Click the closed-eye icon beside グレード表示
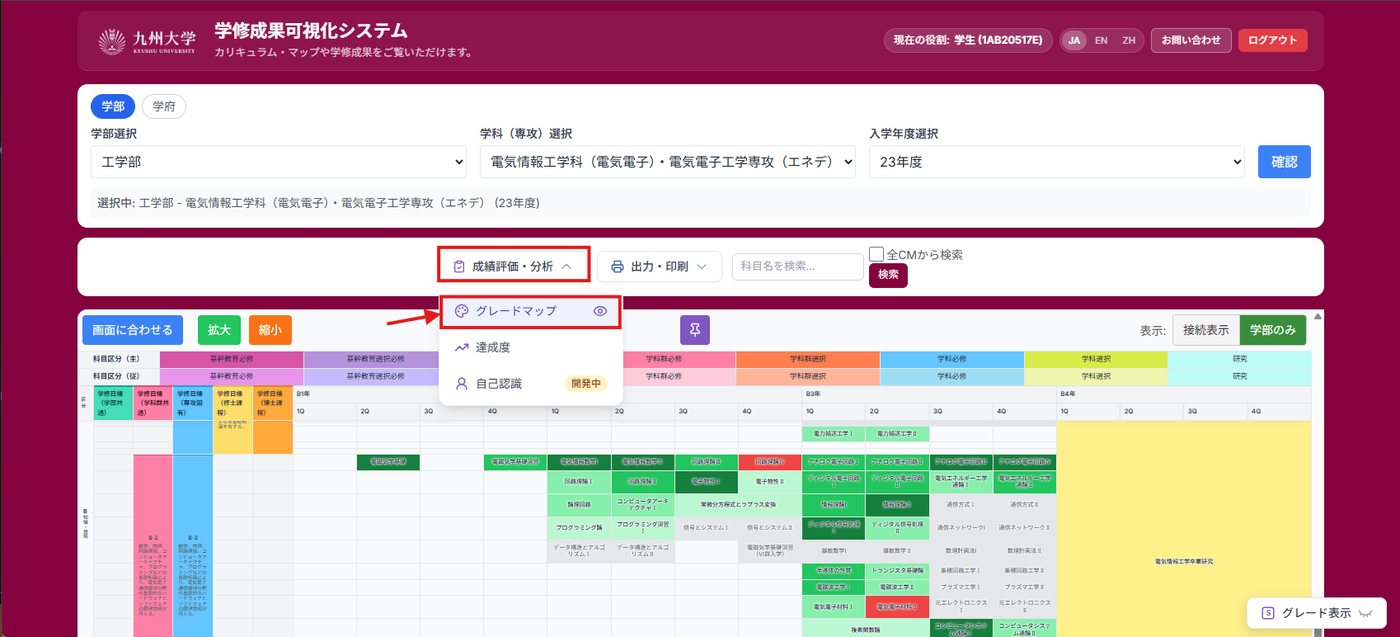 point(1364,612)
